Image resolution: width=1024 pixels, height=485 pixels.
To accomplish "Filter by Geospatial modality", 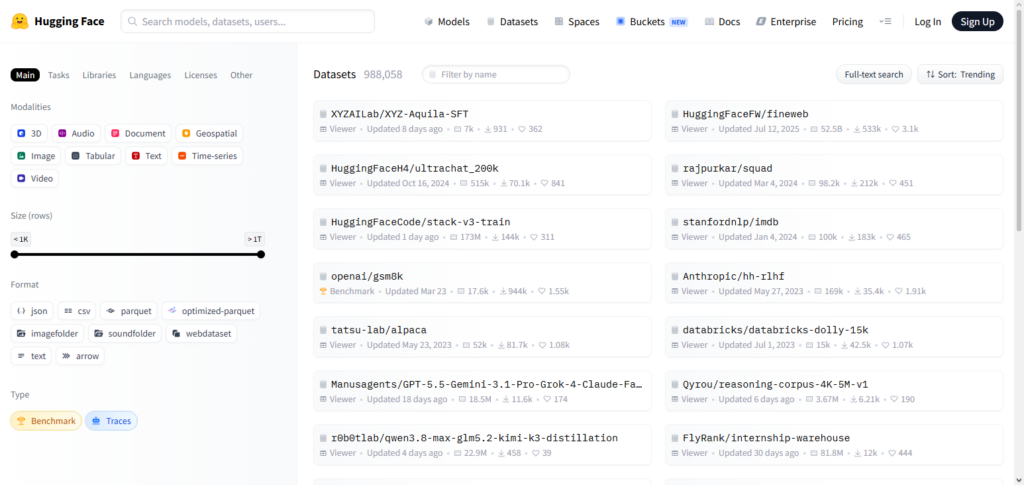I will pyautogui.click(x=209, y=134).
